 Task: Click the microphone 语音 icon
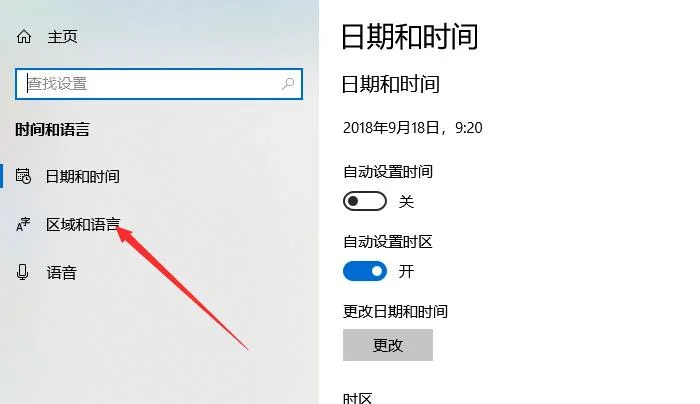point(22,272)
